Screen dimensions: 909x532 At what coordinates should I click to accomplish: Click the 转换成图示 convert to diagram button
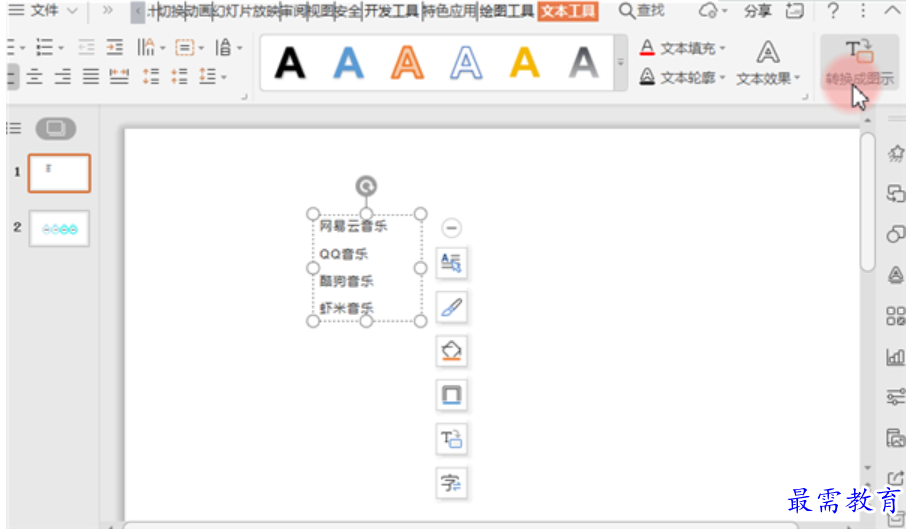pyautogui.click(x=859, y=63)
